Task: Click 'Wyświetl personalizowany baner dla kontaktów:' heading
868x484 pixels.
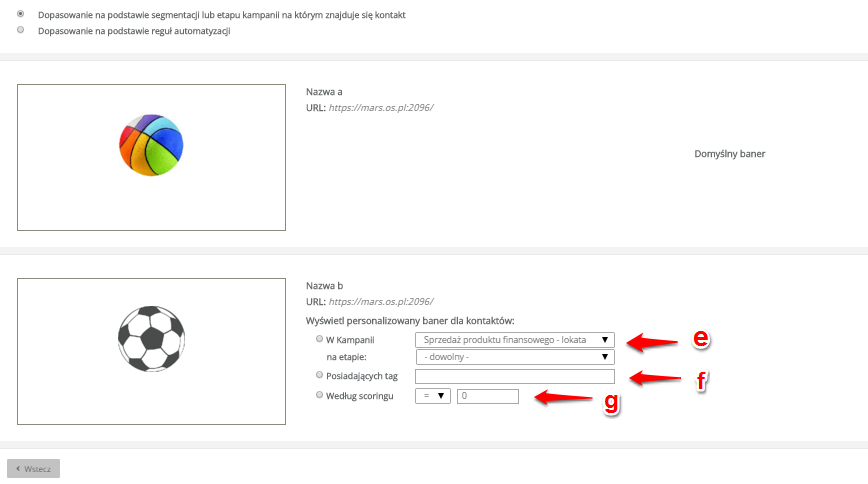Action: (410, 321)
